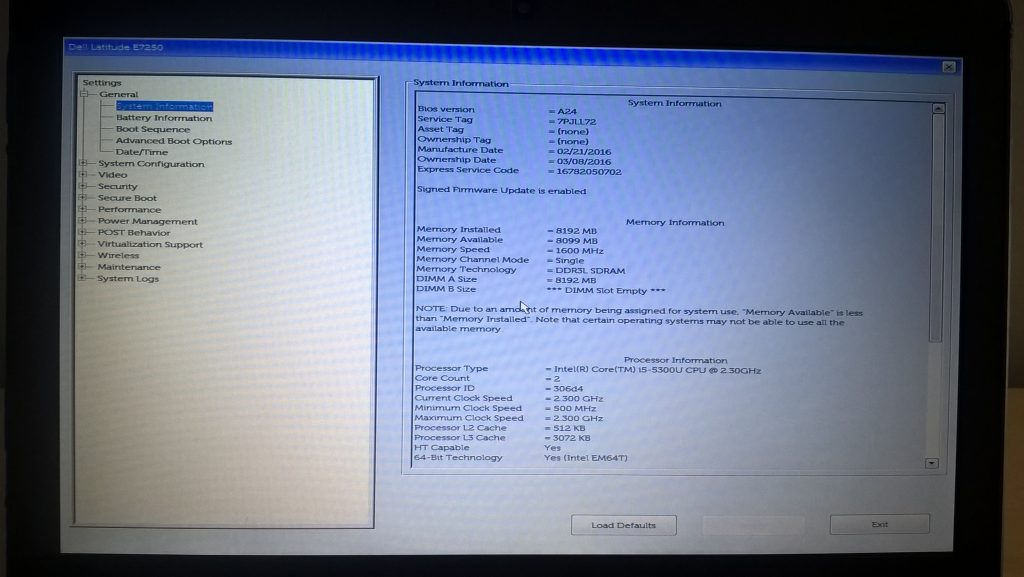Screen dimensions: 1024x577
Task: Click the Processor Information heading
Action: click(675, 360)
